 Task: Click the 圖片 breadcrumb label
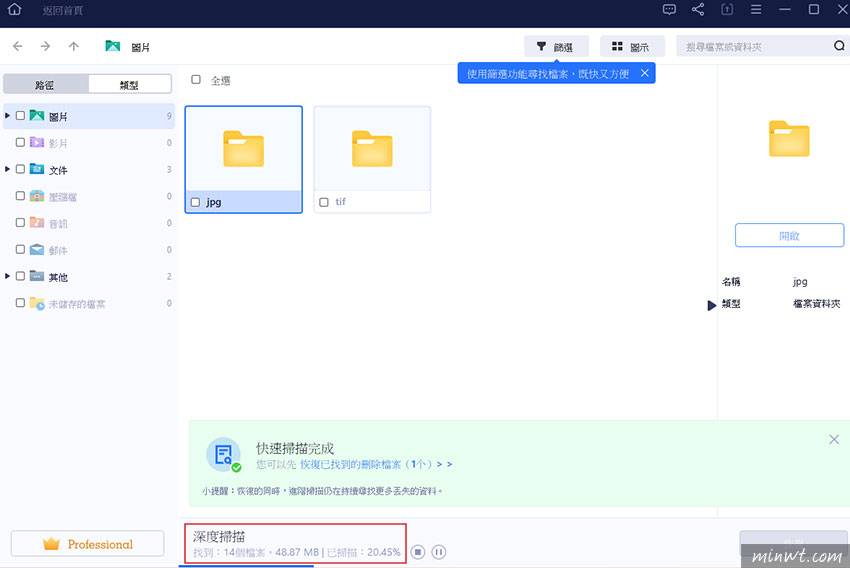pos(140,47)
